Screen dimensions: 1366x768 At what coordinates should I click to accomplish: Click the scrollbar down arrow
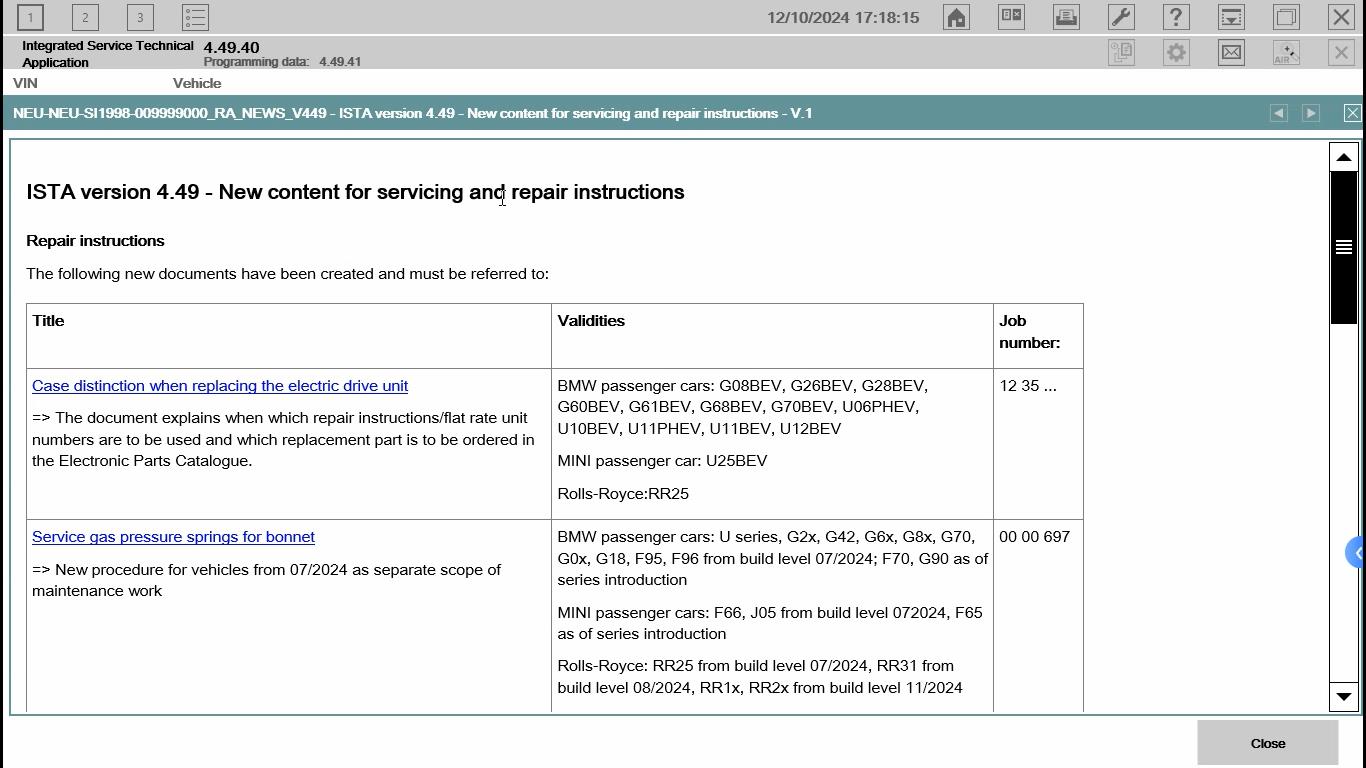pos(1343,696)
